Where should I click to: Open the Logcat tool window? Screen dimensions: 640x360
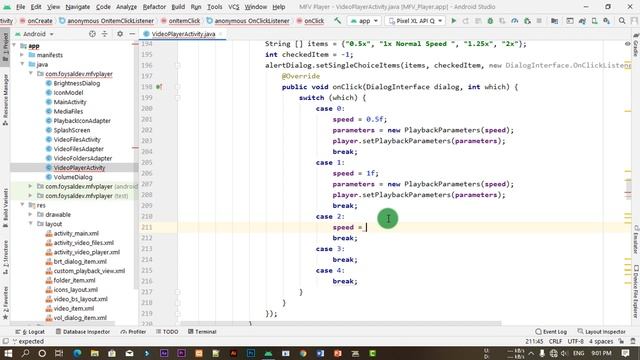[30, 332]
